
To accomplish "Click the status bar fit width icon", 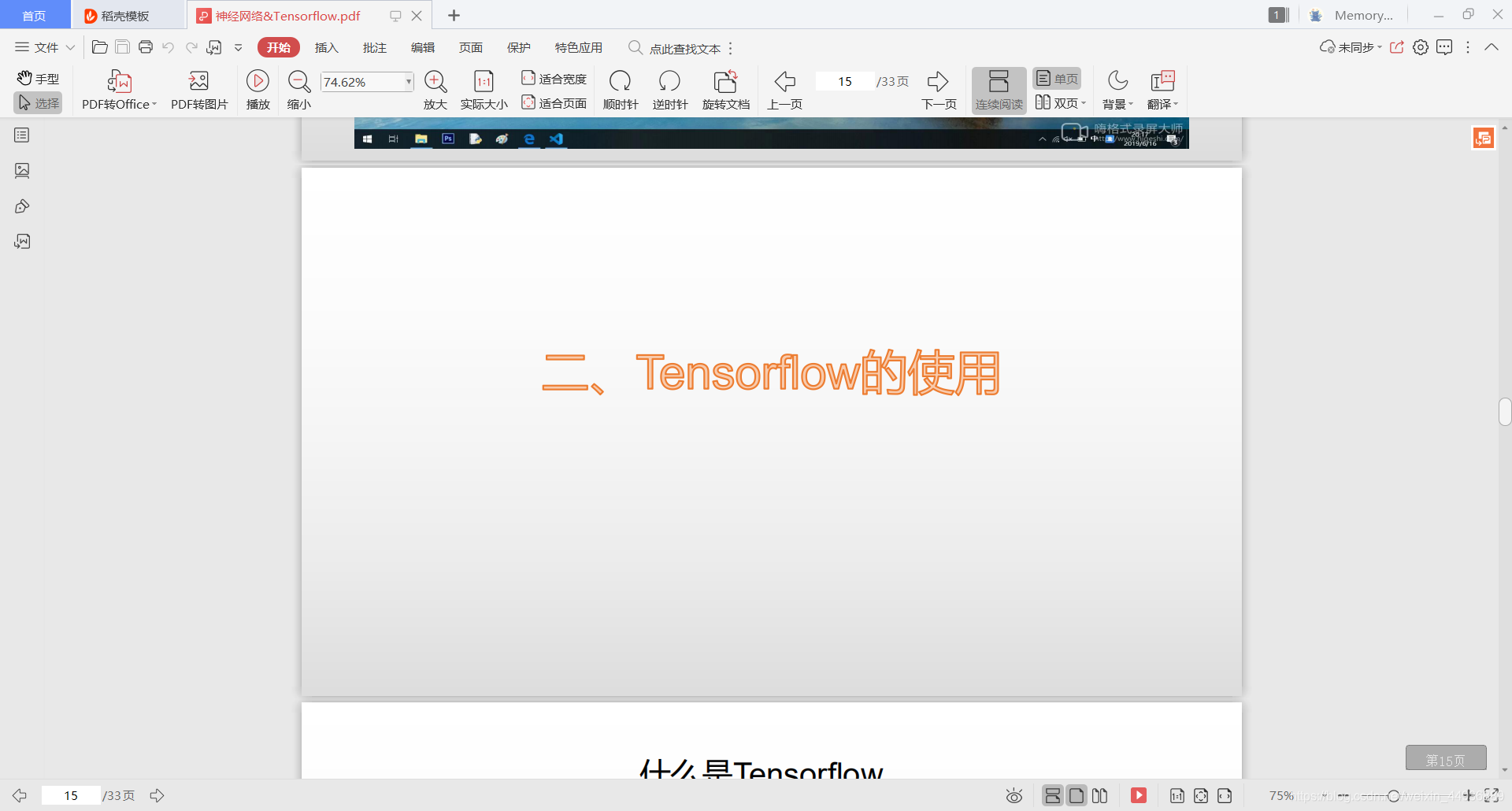I will coord(1225,796).
